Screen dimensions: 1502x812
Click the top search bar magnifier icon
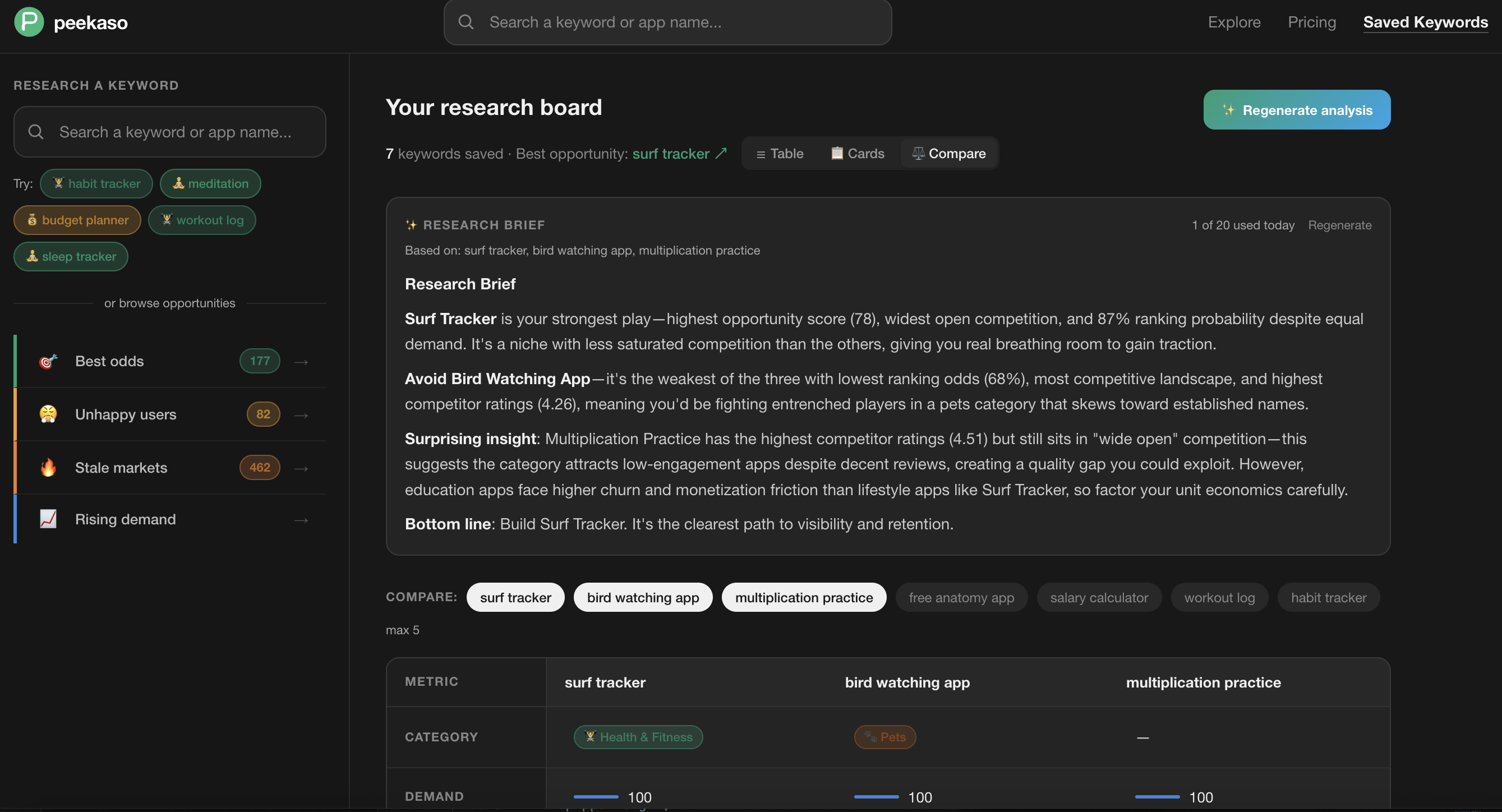pos(466,22)
